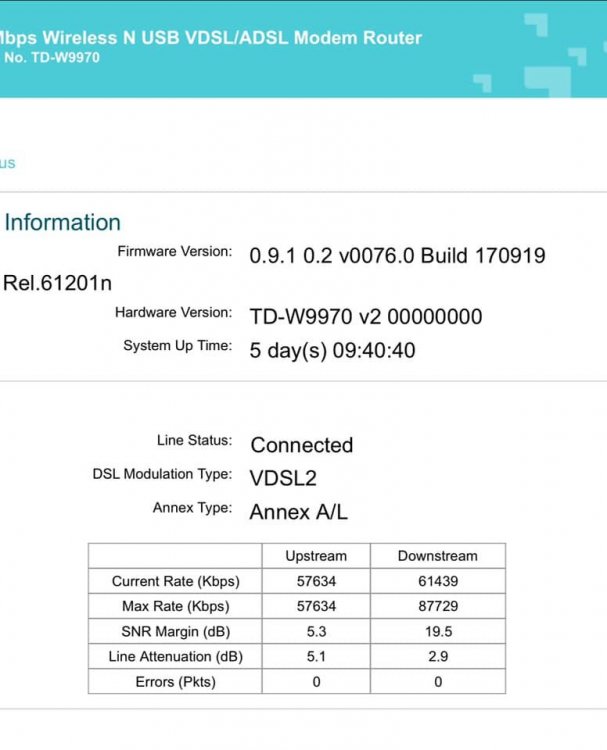
Task: Click the Errors (Pkts) row label
Action: tap(175, 681)
